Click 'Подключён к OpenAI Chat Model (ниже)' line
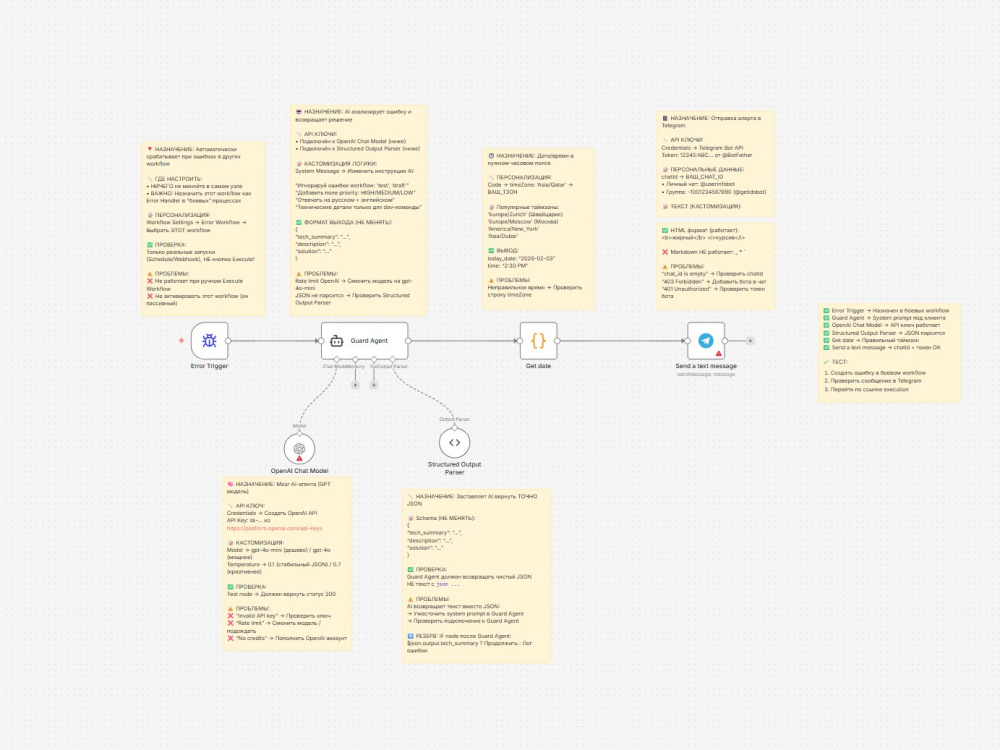Image resolution: width=1000 pixels, height=750 pixels. (350, 142)
